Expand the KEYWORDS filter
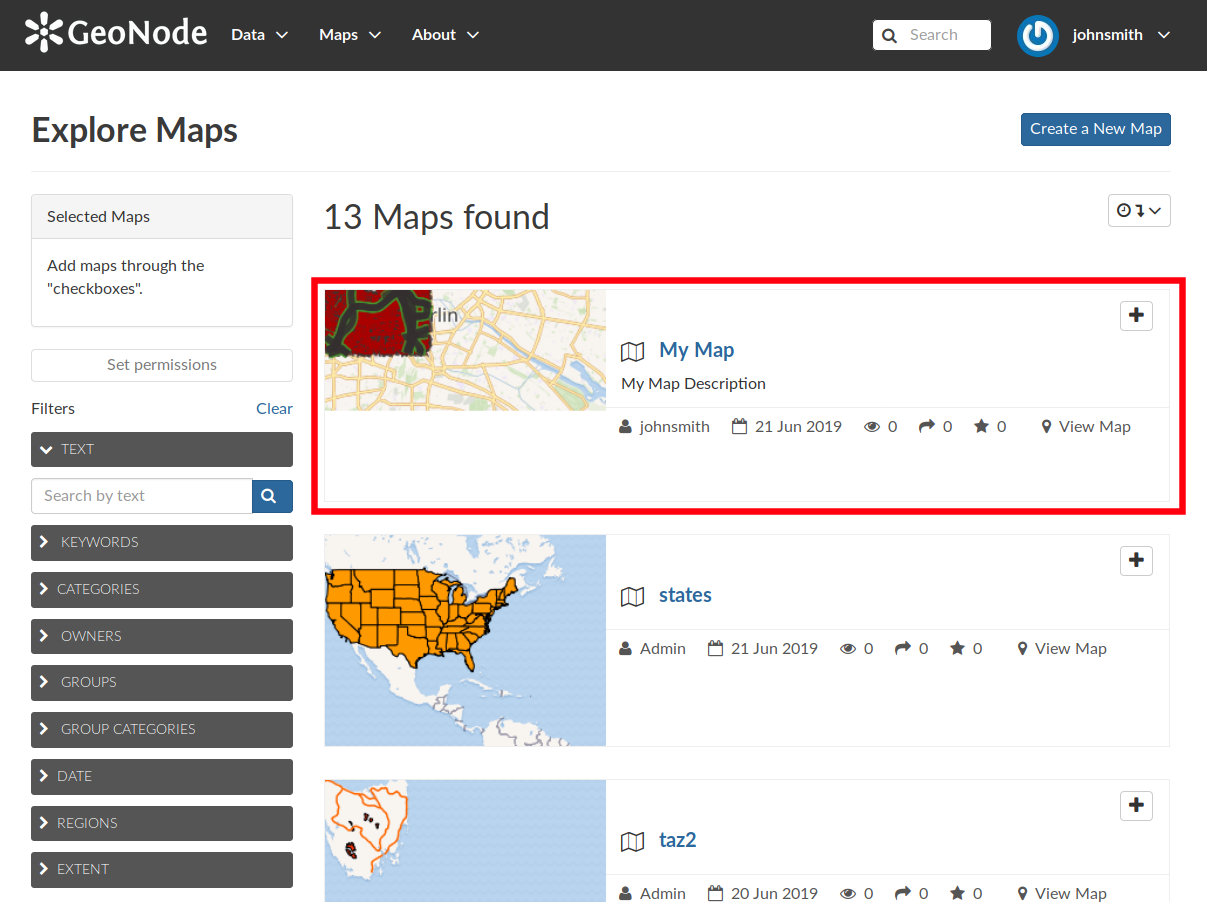The height and width of the screenshot is (902, 1207). (x=162, y=543)
